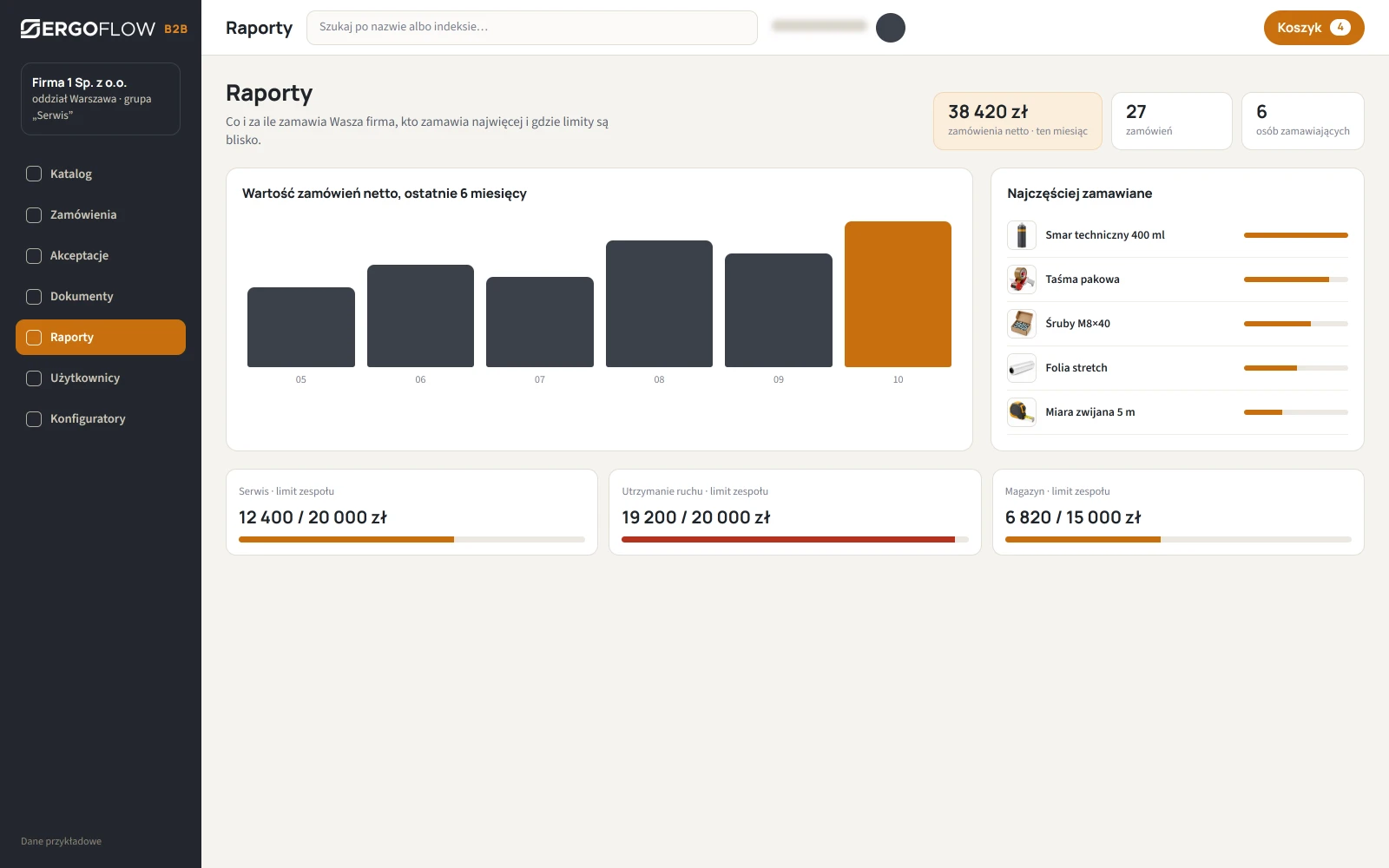Open the Konfiguratory page

click(x=101, y=418)
